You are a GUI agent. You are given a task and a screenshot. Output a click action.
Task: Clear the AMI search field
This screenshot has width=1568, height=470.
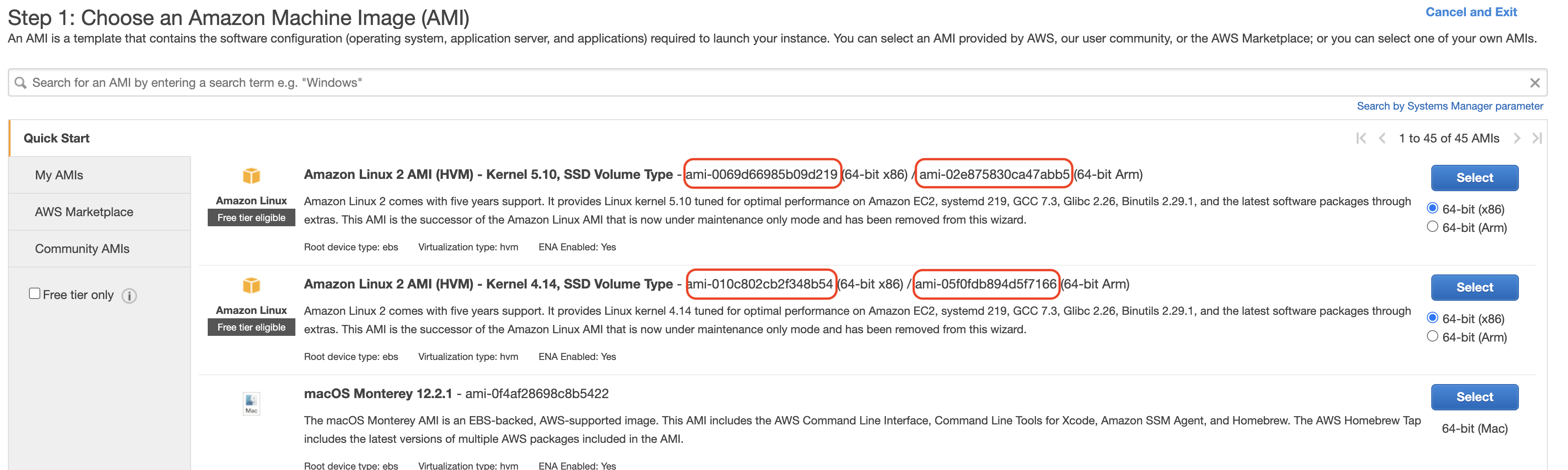[x=1535, y=83]
